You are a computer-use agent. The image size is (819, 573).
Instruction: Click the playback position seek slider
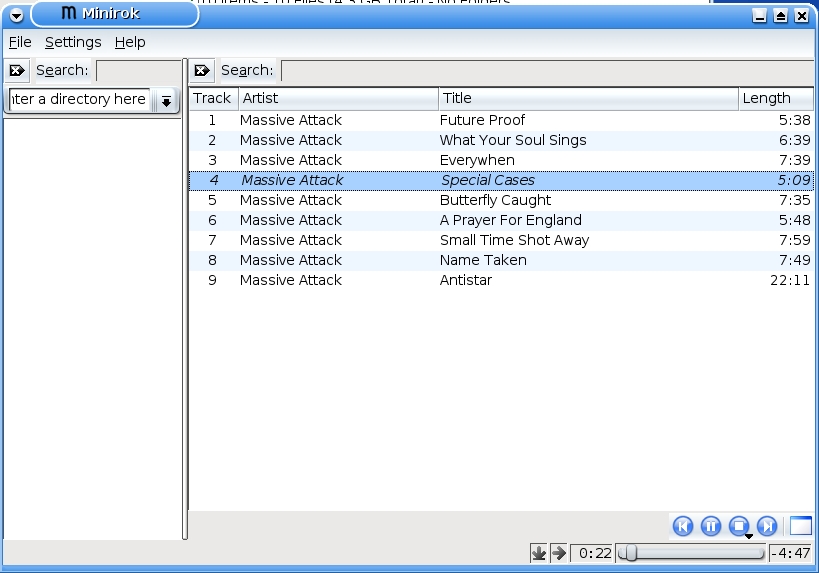(692, 553)
